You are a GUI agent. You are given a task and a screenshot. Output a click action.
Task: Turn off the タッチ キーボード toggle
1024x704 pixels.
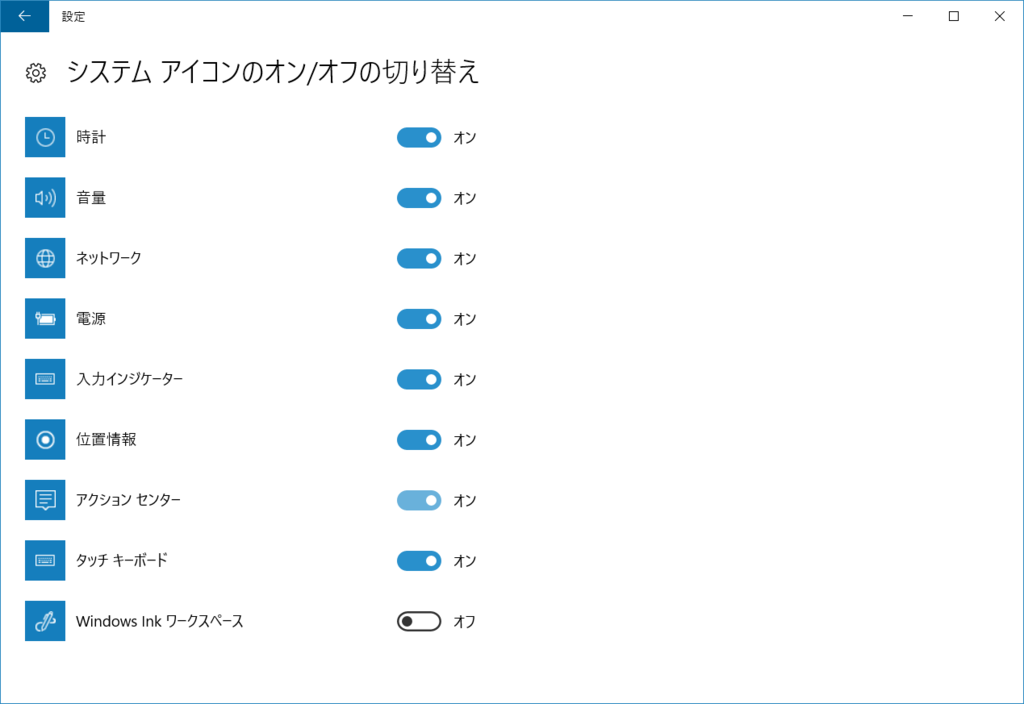(418, 560)
